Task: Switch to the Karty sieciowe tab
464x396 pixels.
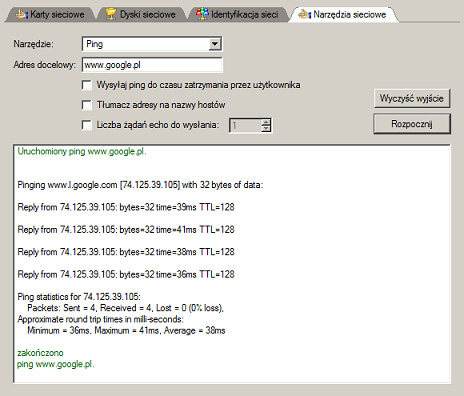Action: click(50, 15)
